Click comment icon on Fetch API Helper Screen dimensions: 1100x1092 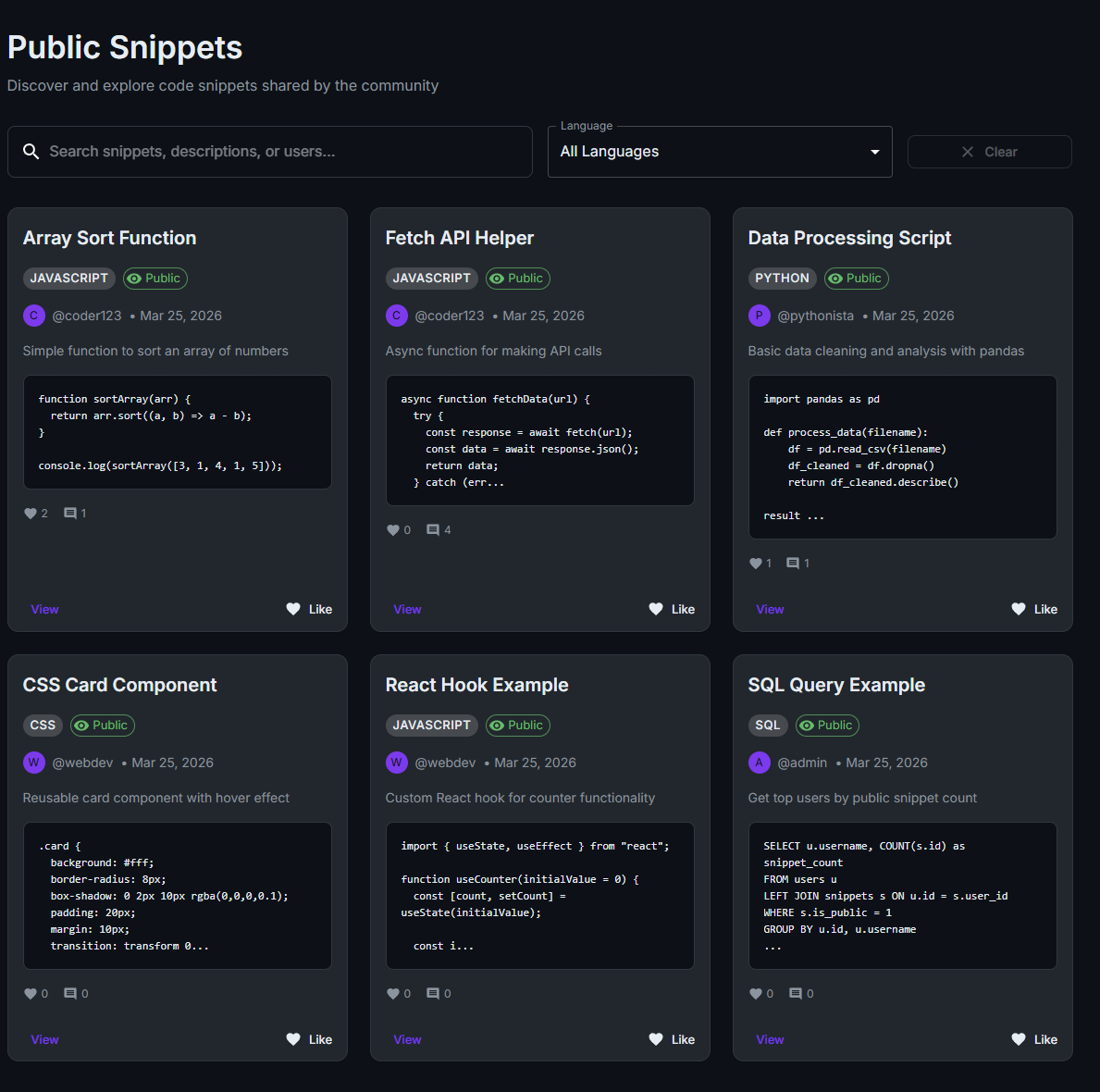433,530
